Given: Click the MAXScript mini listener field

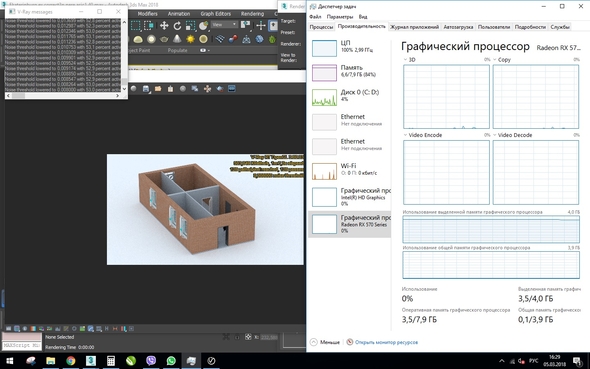Looking at the screenshot, I should (x=22, y=345).
